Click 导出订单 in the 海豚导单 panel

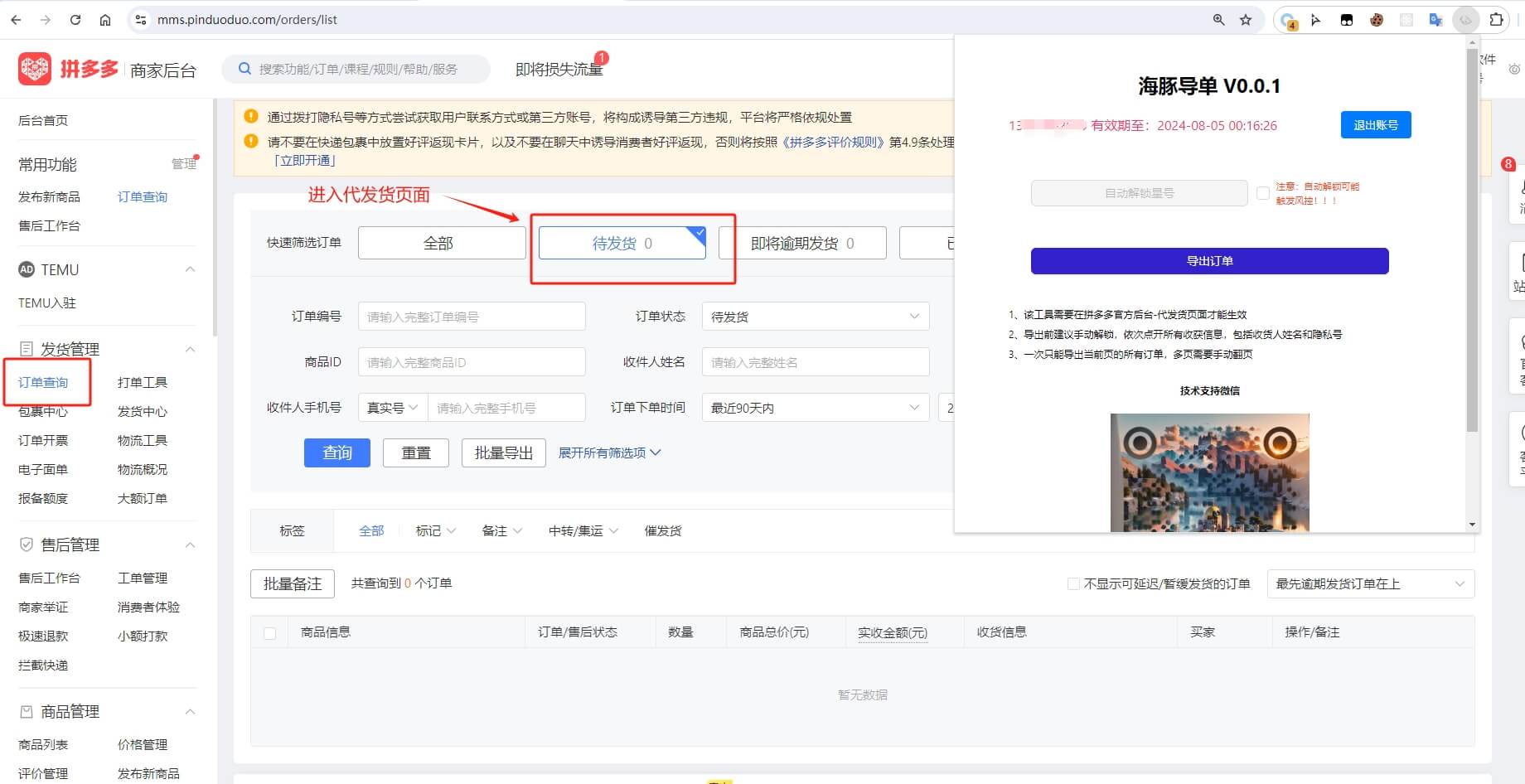coord(1209,260)
